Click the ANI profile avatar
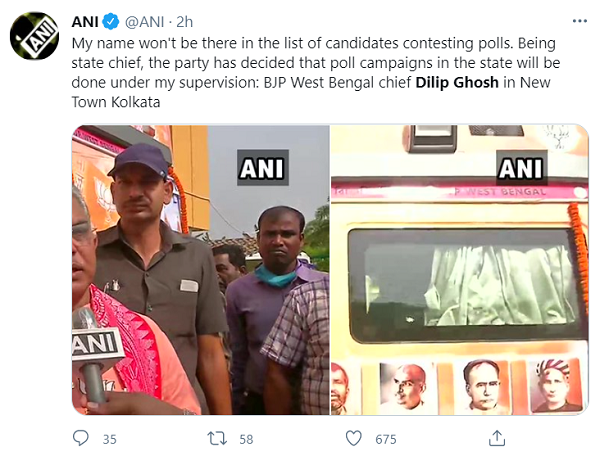Image resolution: width=600 pixels, height=456 pixels. point(34,37)
